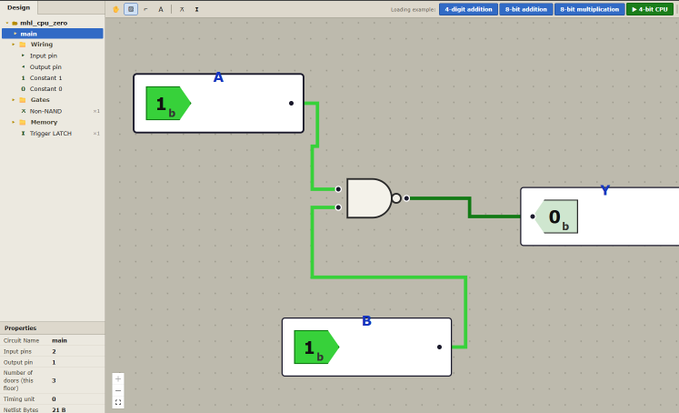The height and width of the screenshot is (413, 679).
Task: Select the hand poke tool
Action: [x=116, y=9]
